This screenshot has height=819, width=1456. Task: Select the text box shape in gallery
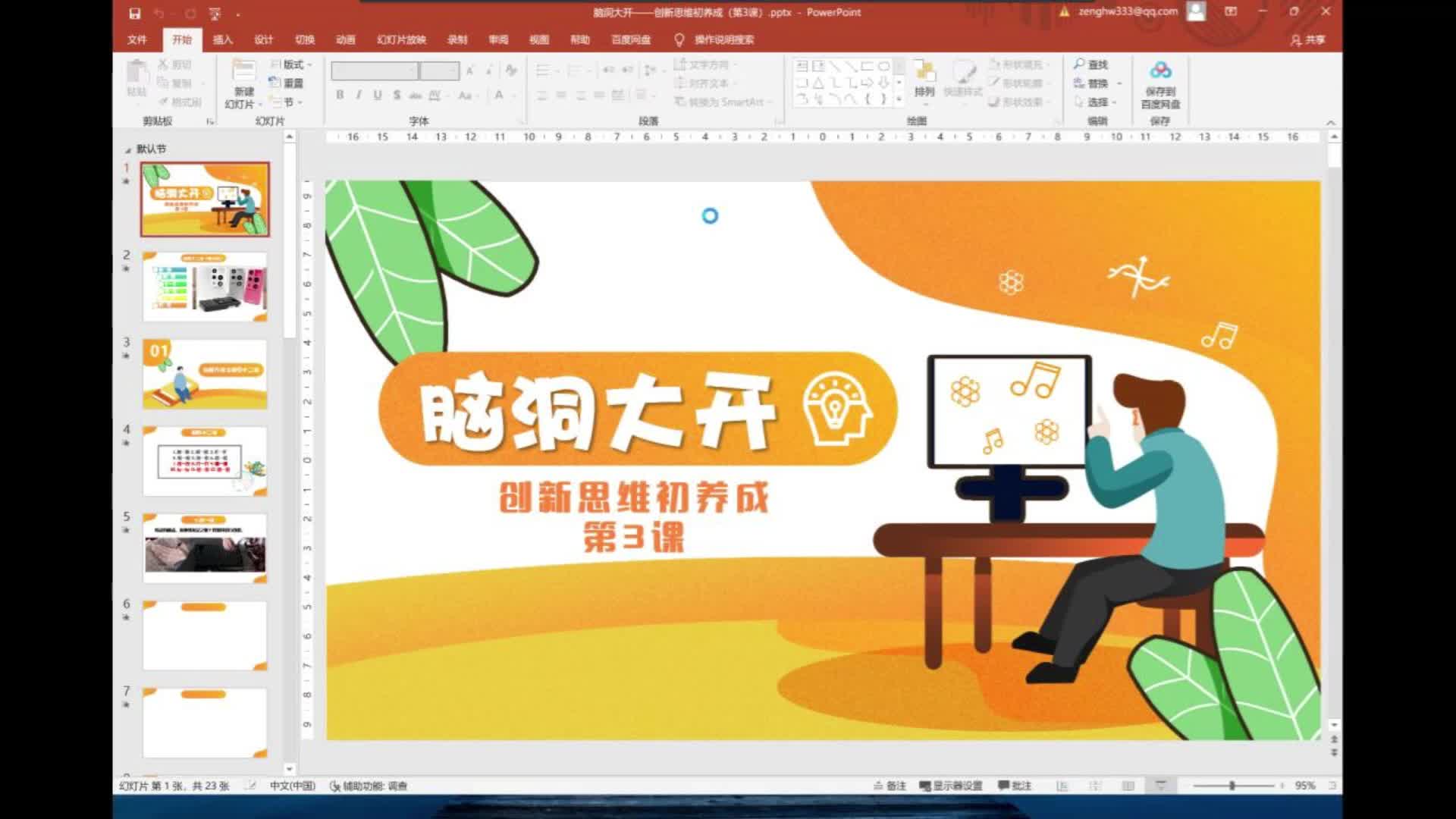802,67
